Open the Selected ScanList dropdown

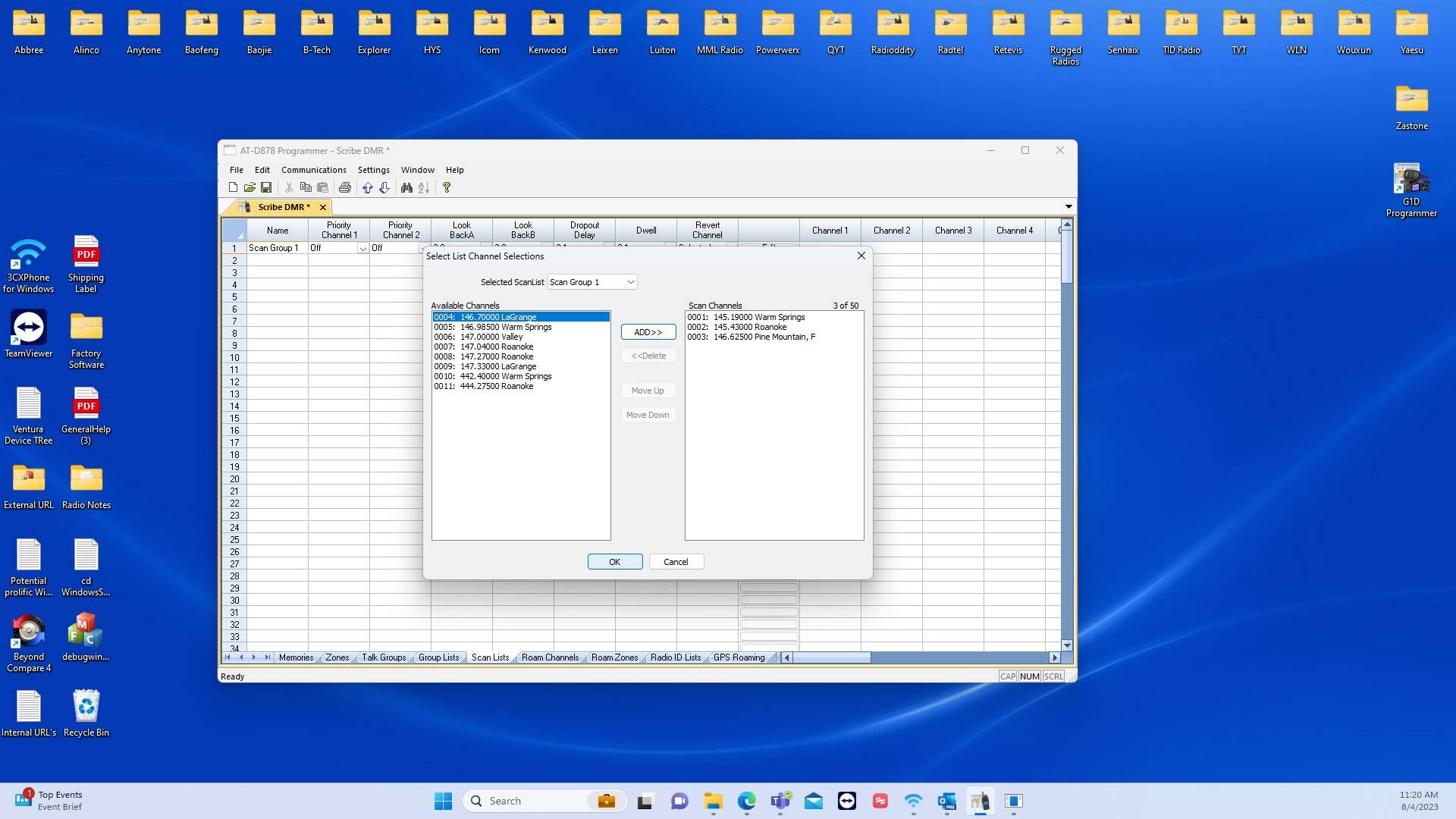630,282
